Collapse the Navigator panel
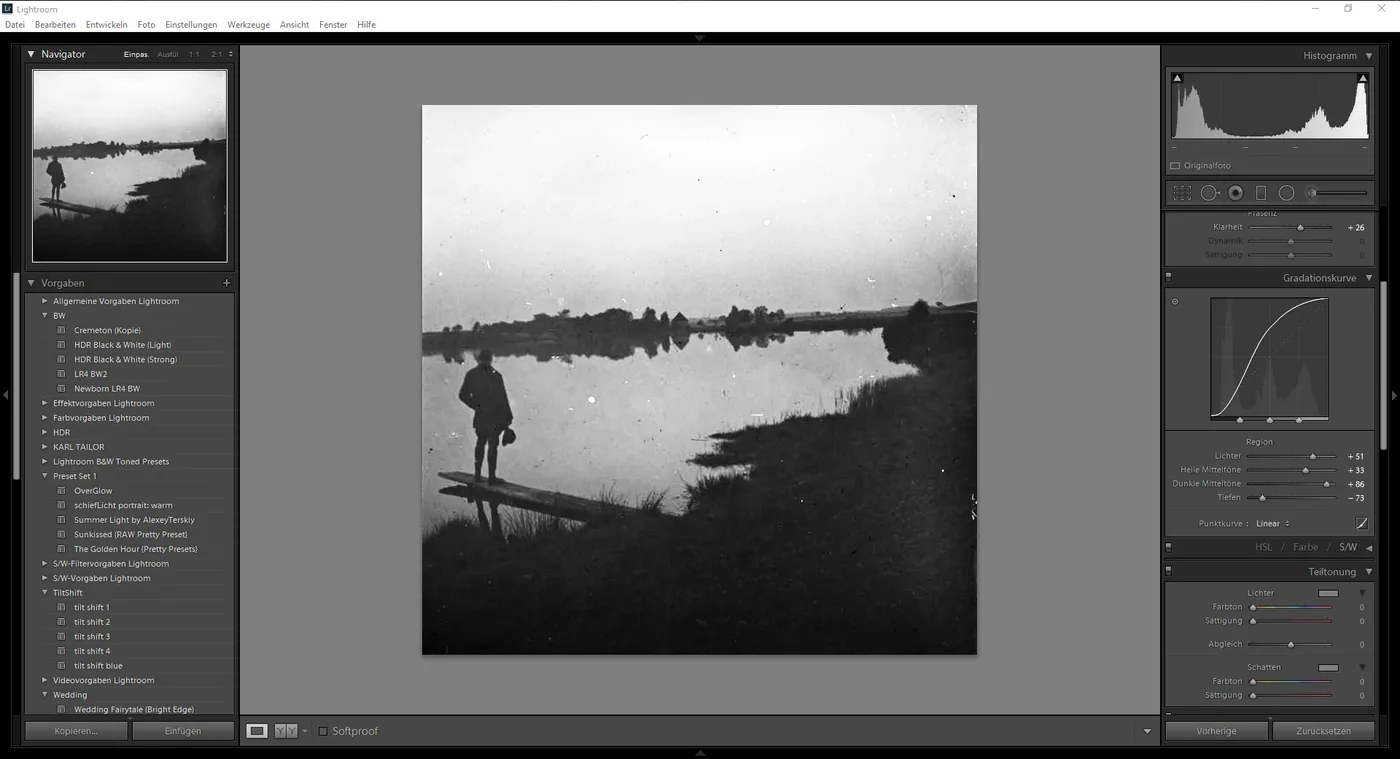1400x759 pixels. point(31,54)
